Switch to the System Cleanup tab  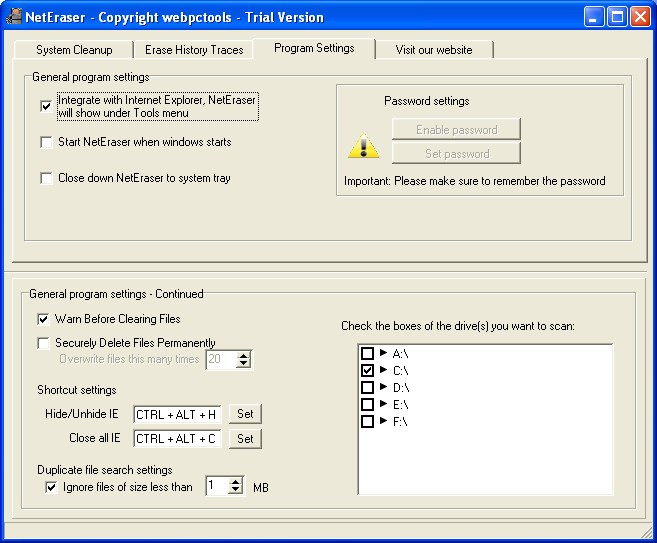pyautogui.click(x=74, y=50)
